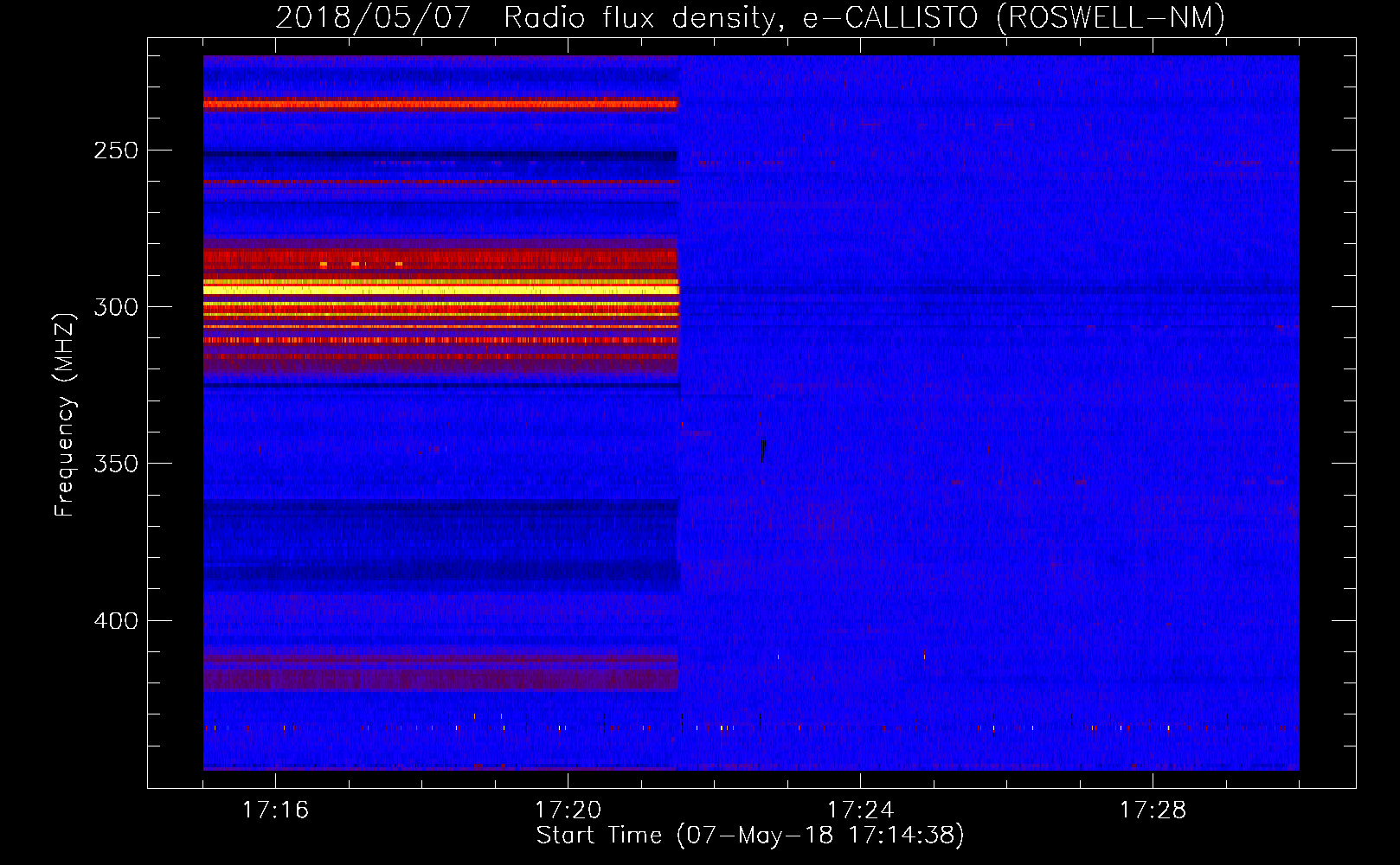Click the 17:16 time tick label
Image resolution: width=1400 pixels, height=865 pixels.
point(275,810)
